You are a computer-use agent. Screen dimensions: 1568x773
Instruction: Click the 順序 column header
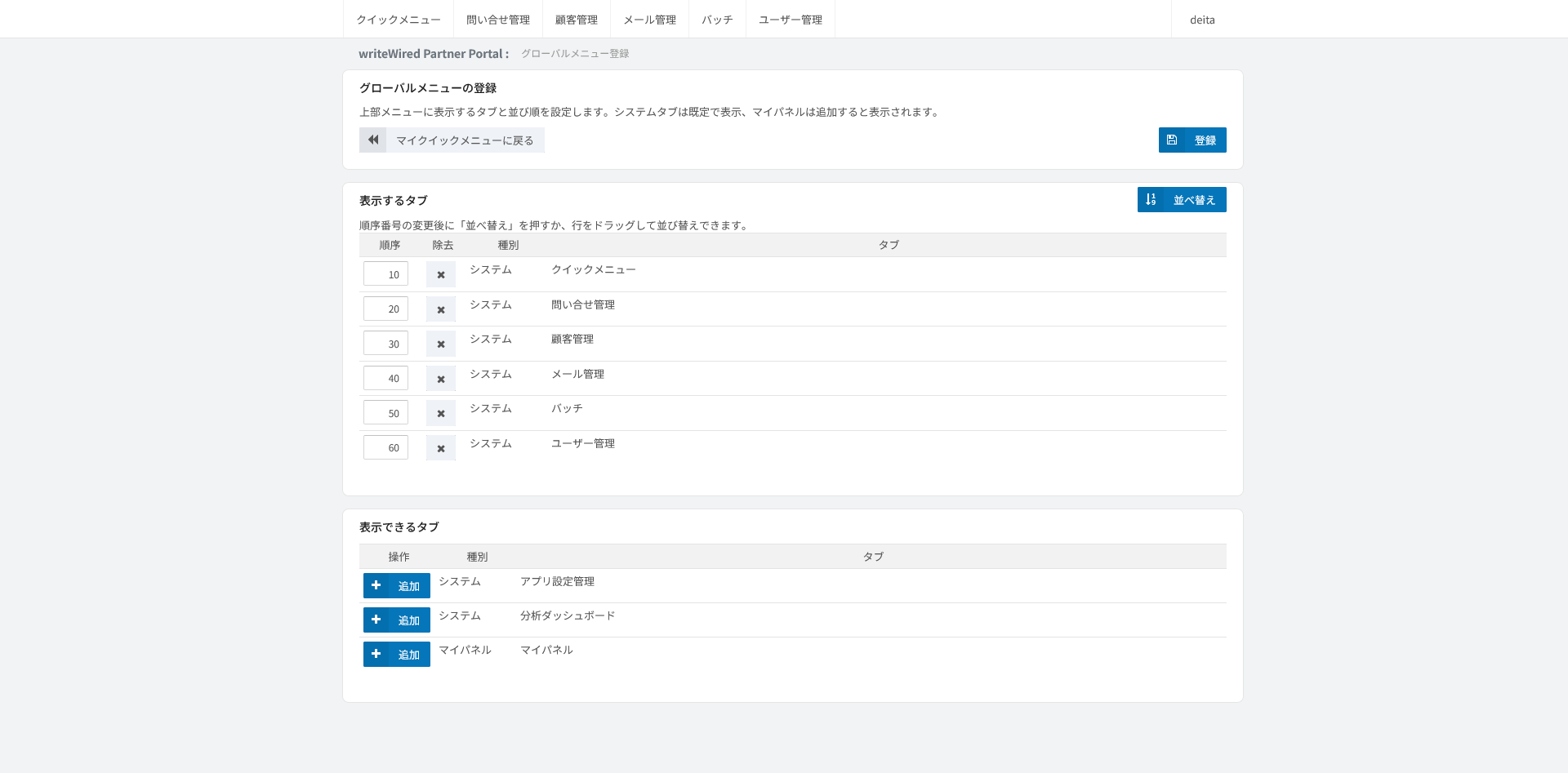390,245
